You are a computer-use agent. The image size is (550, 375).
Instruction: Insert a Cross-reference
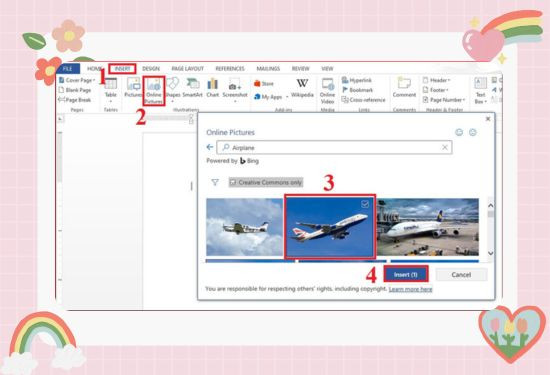pos(363,100)
